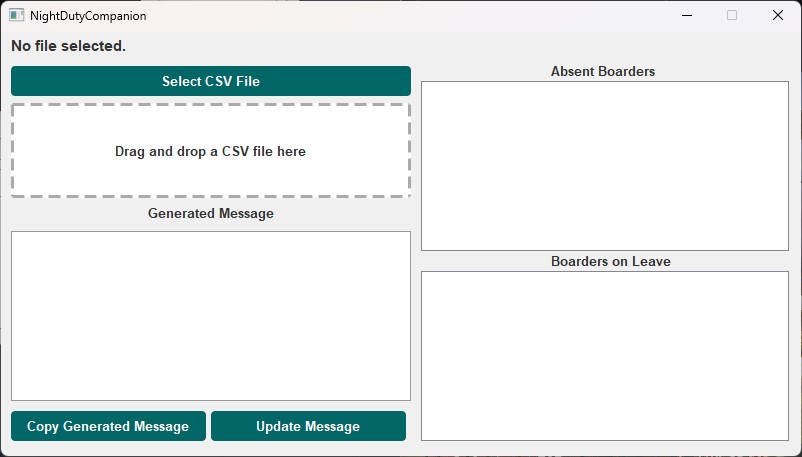Image resolution: width=802 pixels, height=457 pixels.
Task: Click the Generated Message heading label
Action: point(210,213)
